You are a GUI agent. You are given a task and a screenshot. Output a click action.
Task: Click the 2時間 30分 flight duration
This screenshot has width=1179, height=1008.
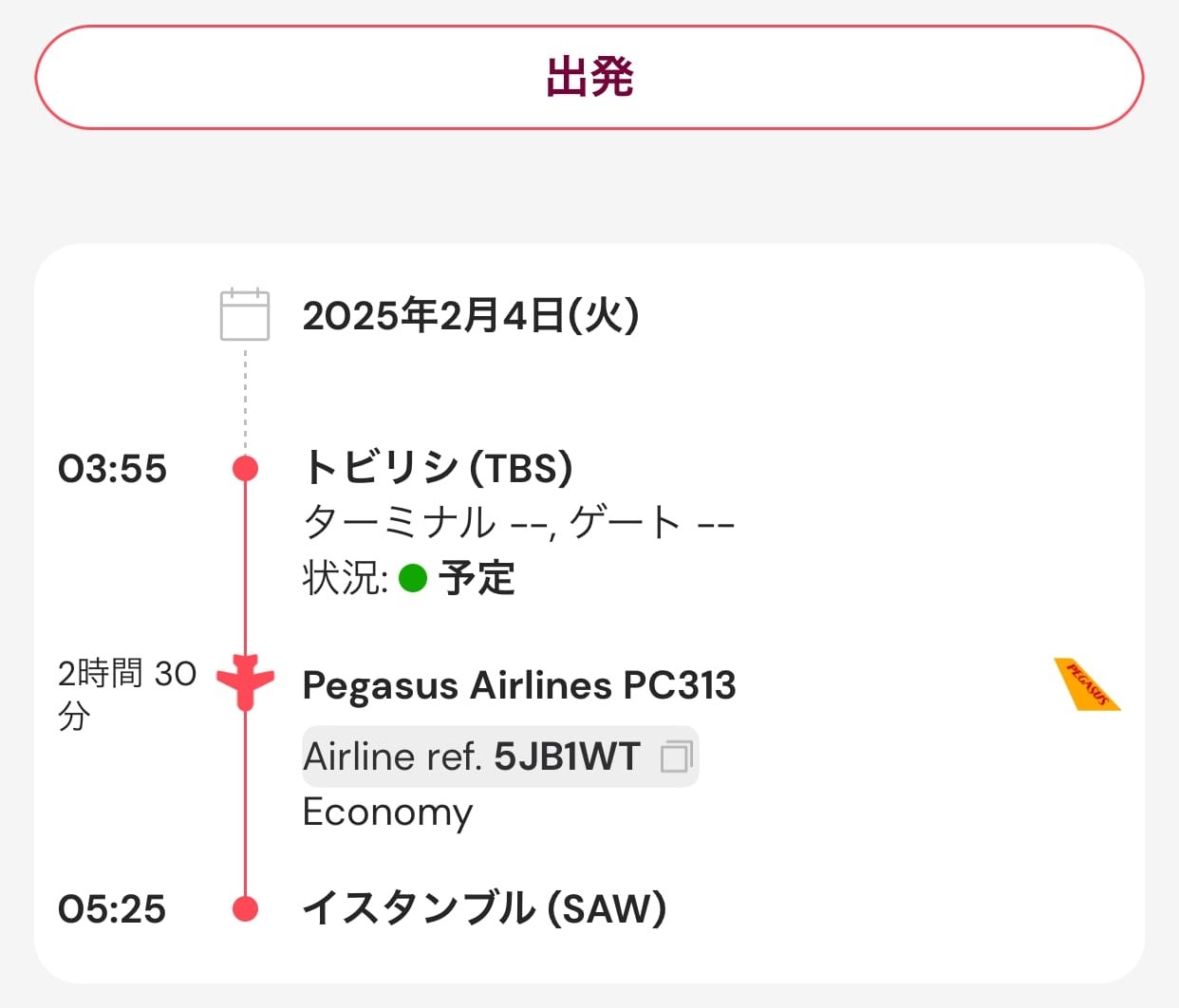[x=127, y=694]
